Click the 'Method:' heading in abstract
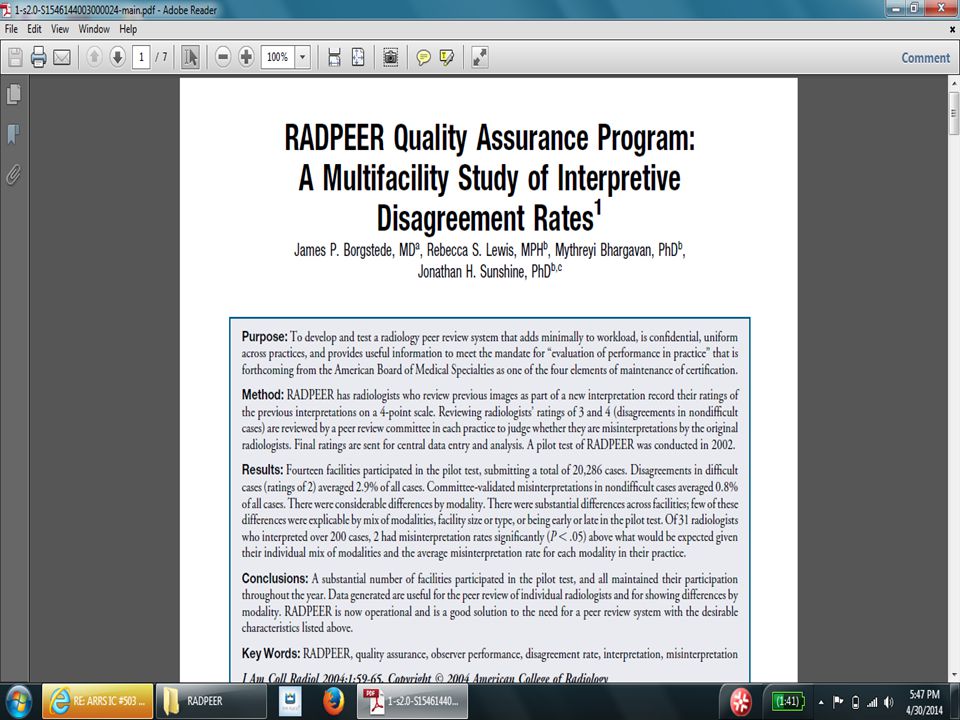 [x=262, y=395]
